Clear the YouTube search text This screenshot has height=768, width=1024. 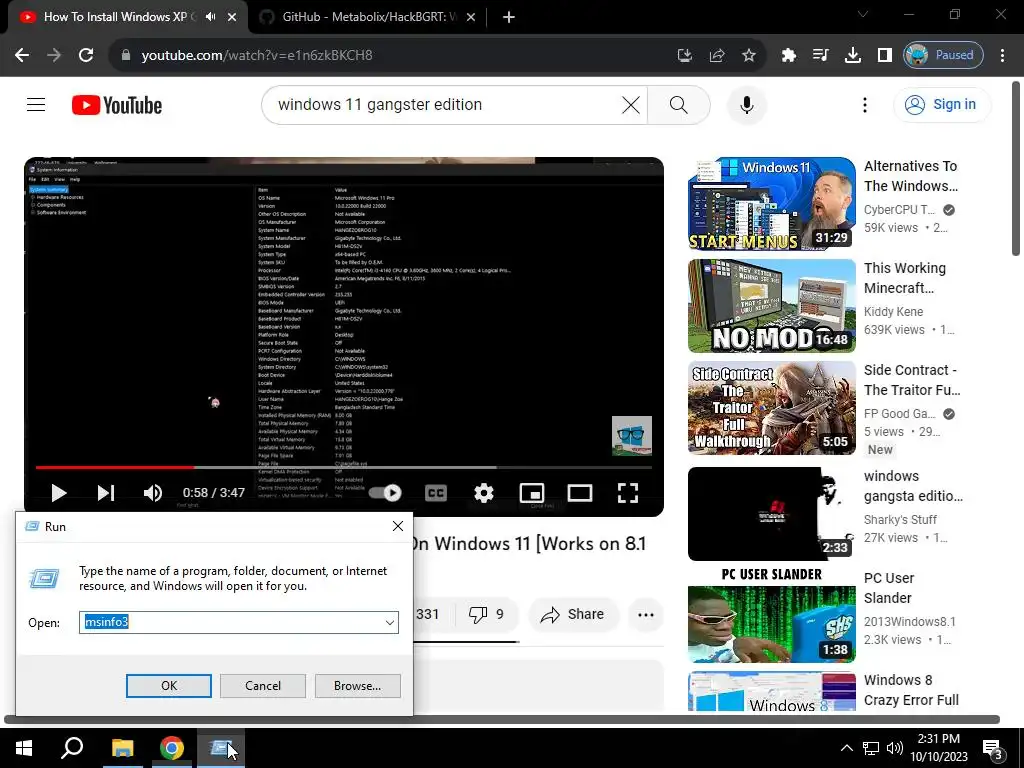630,104
